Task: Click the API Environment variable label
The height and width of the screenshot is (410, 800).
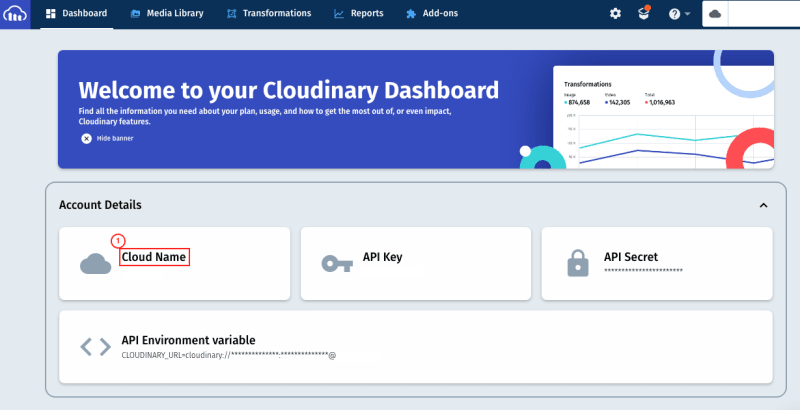Action: tap(188, 340)
